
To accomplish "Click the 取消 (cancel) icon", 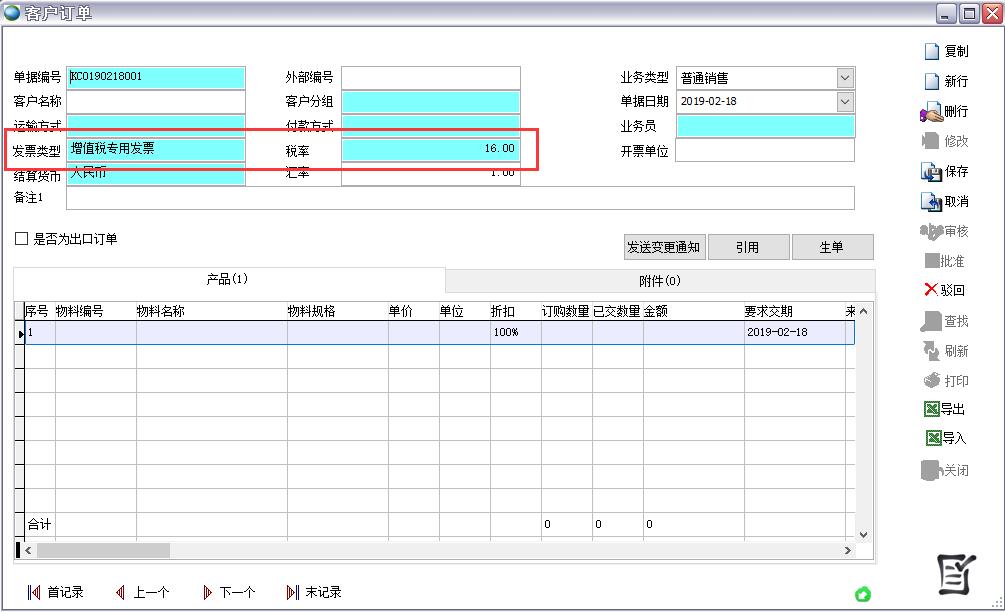I will 930,202.
